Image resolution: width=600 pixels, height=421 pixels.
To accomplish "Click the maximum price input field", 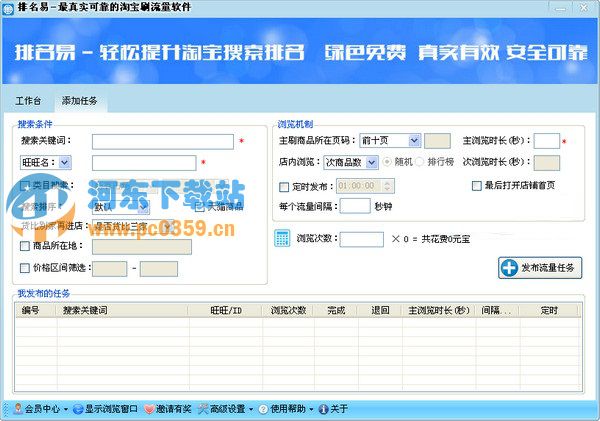I will [x=158, y=269].
